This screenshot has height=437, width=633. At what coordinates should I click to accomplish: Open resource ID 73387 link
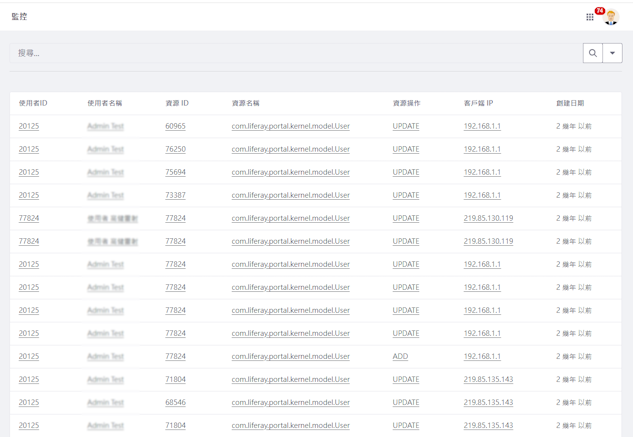[175, 195]
